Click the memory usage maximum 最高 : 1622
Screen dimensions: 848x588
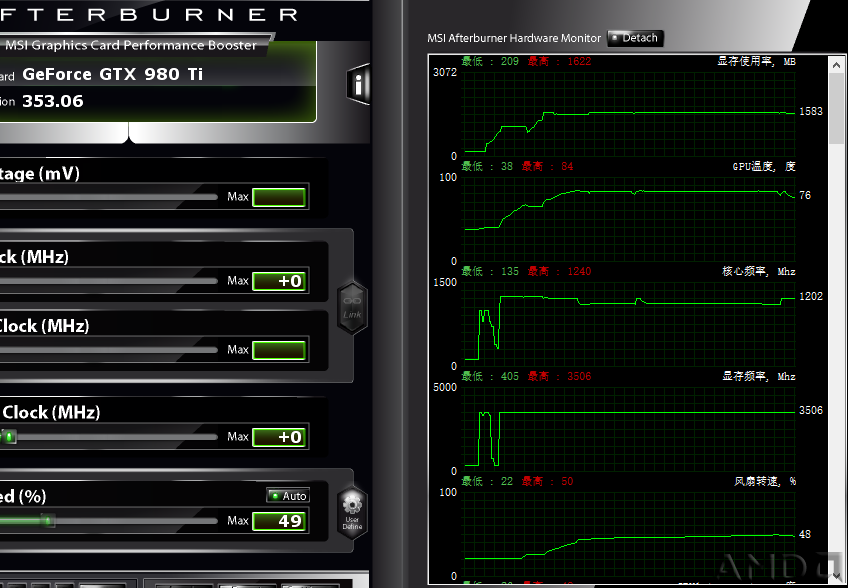pyautogui.click(x=559, y=61)
